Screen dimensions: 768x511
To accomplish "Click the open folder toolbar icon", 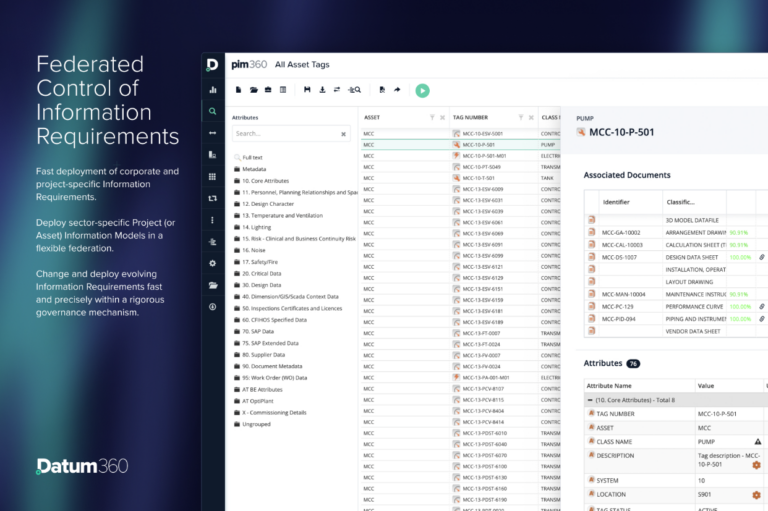I will (x=253, y=90).
